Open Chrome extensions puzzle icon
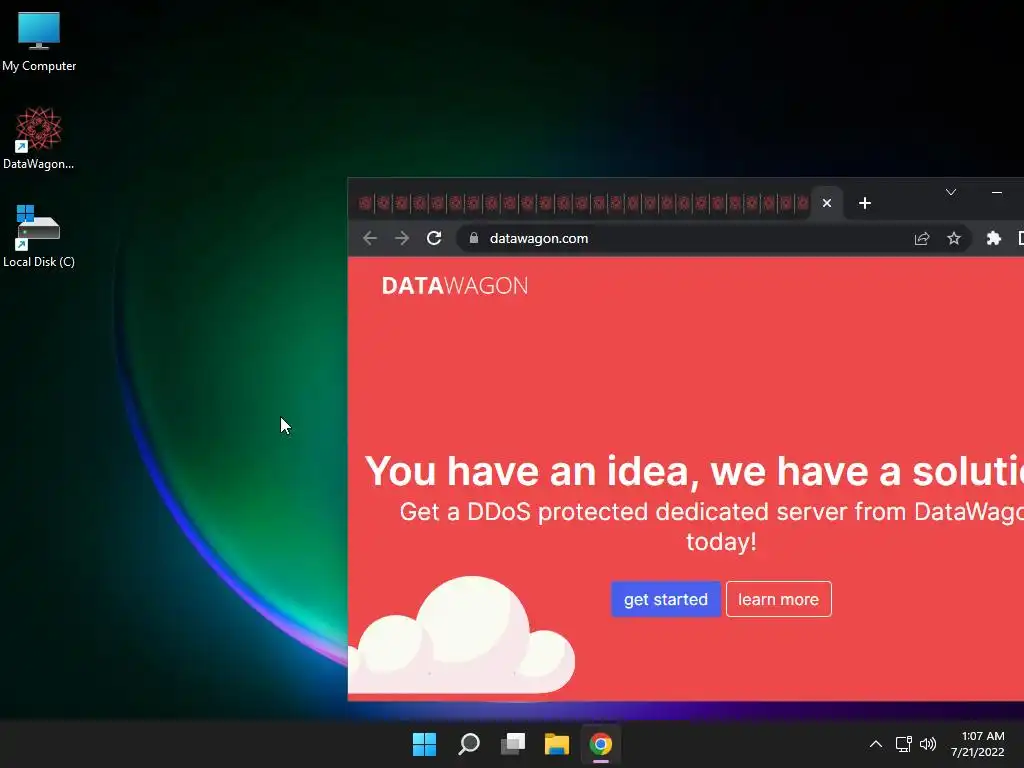The width and height of the screenshot is (1024, 768). pyautogui.click(x=993, y=238)
